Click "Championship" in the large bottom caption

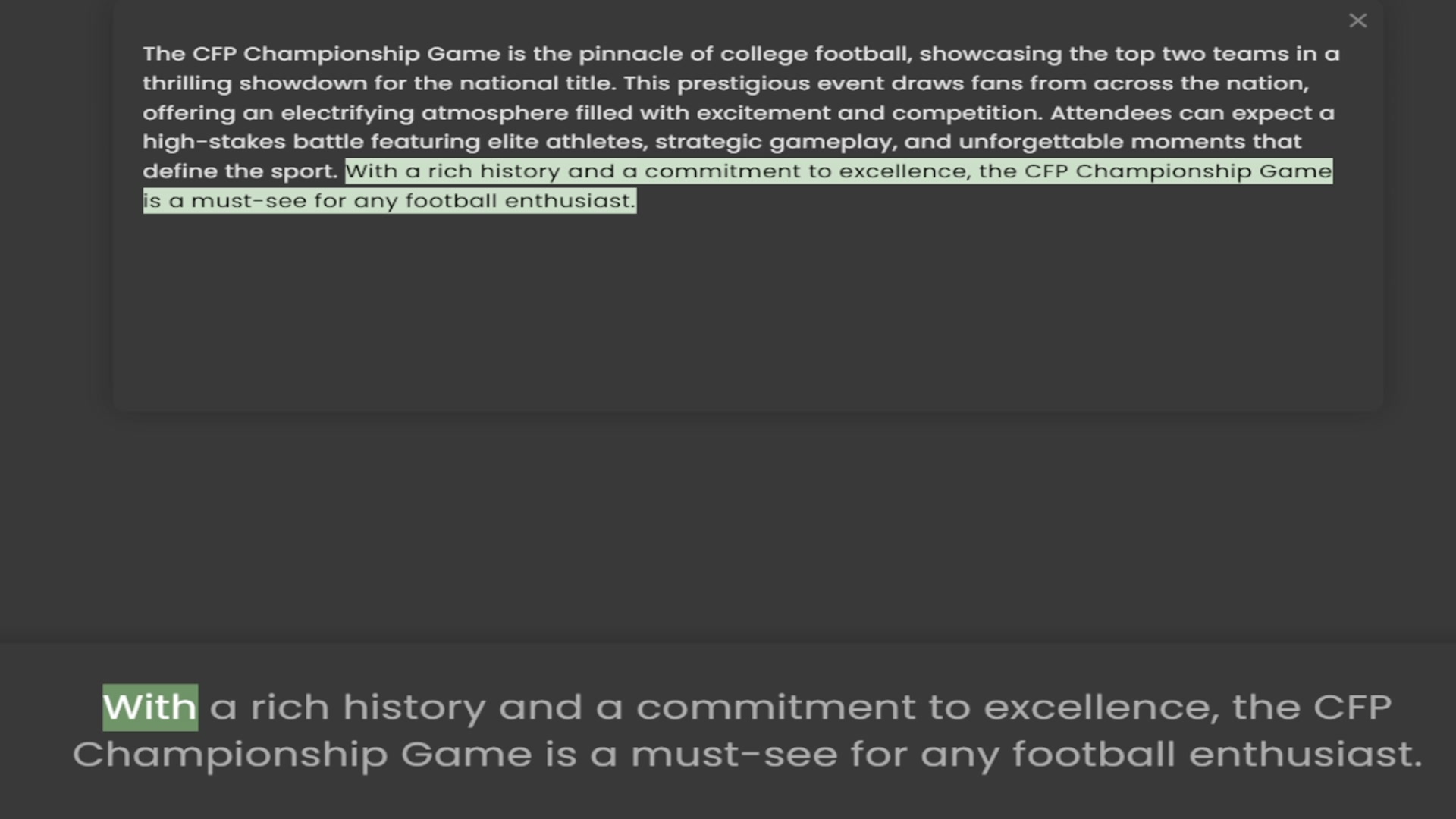pyautogui.click(x=230, y=755)
